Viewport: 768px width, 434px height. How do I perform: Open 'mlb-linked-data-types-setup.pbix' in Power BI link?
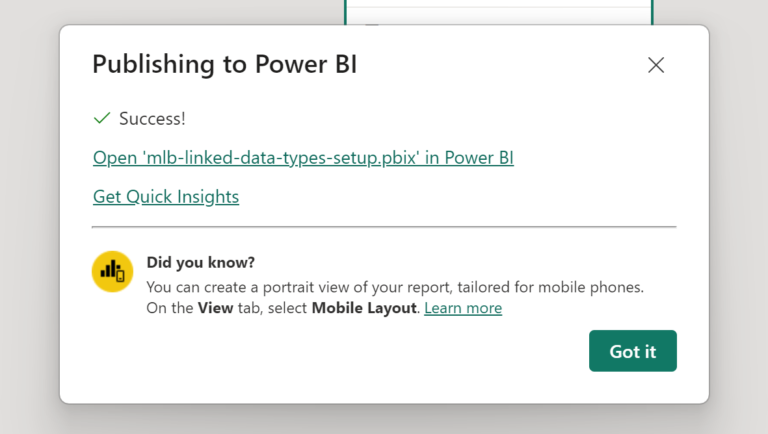point(303,158)
